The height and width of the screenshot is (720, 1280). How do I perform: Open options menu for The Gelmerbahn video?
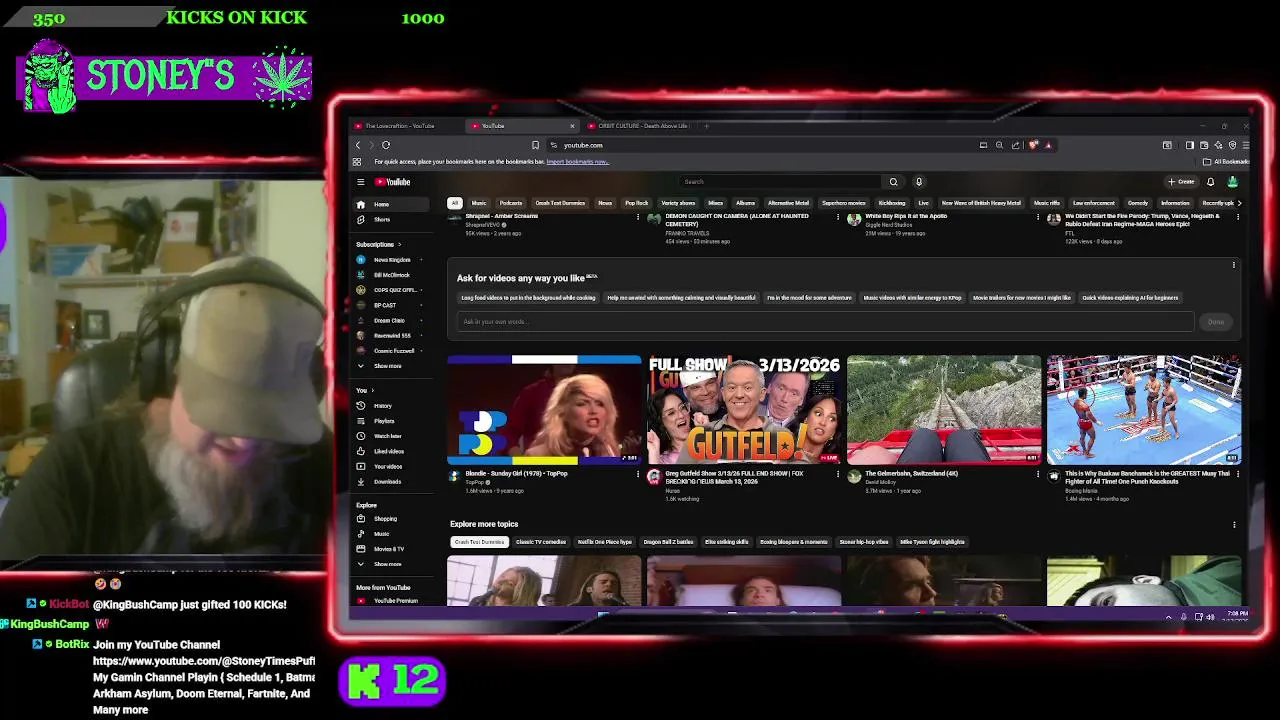tap(1037, 474)
